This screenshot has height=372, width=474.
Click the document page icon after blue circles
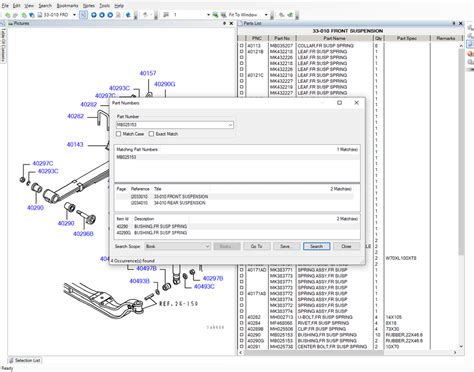[x=118, y=15]
